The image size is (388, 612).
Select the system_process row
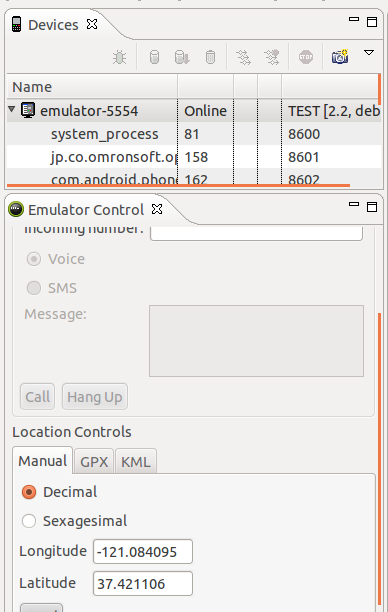coord(194,134)
